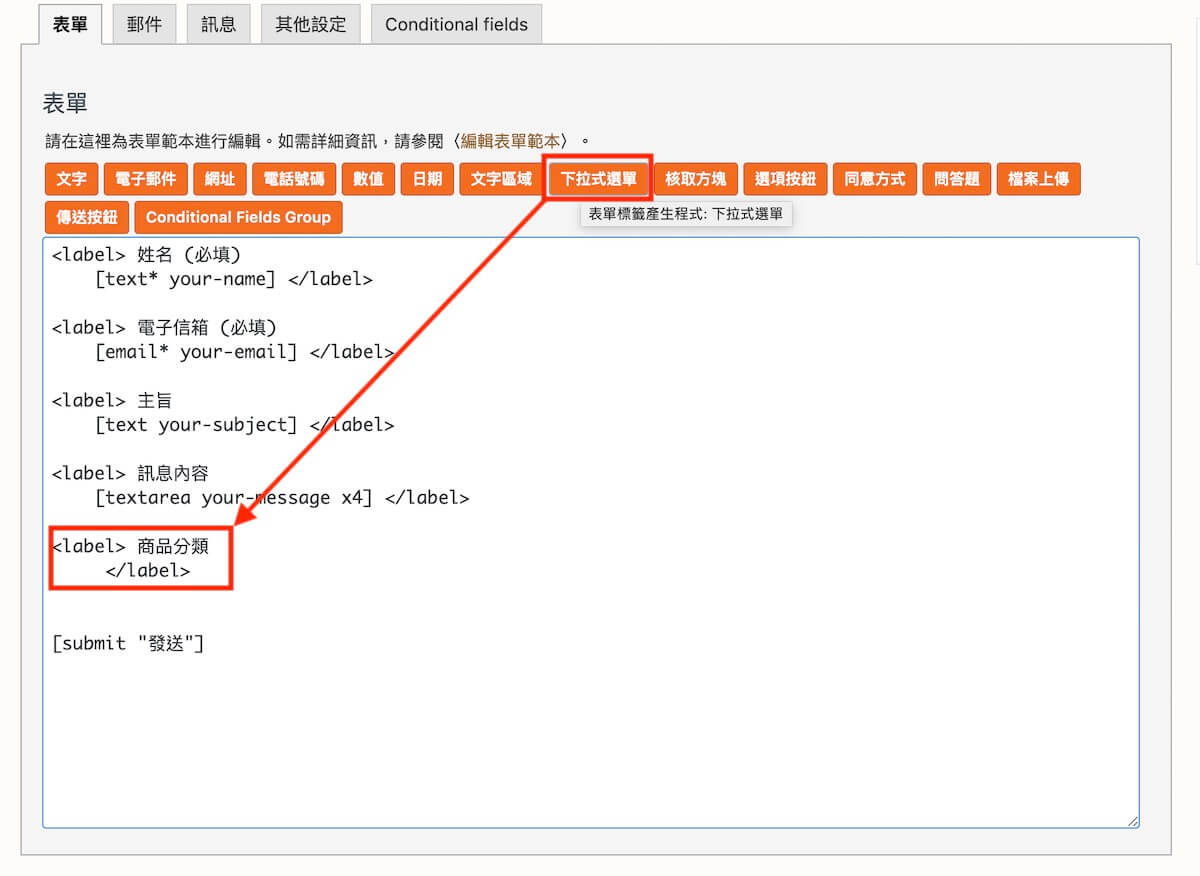
Task: Select the 其他設定 tab
Action: click(310, 25)
